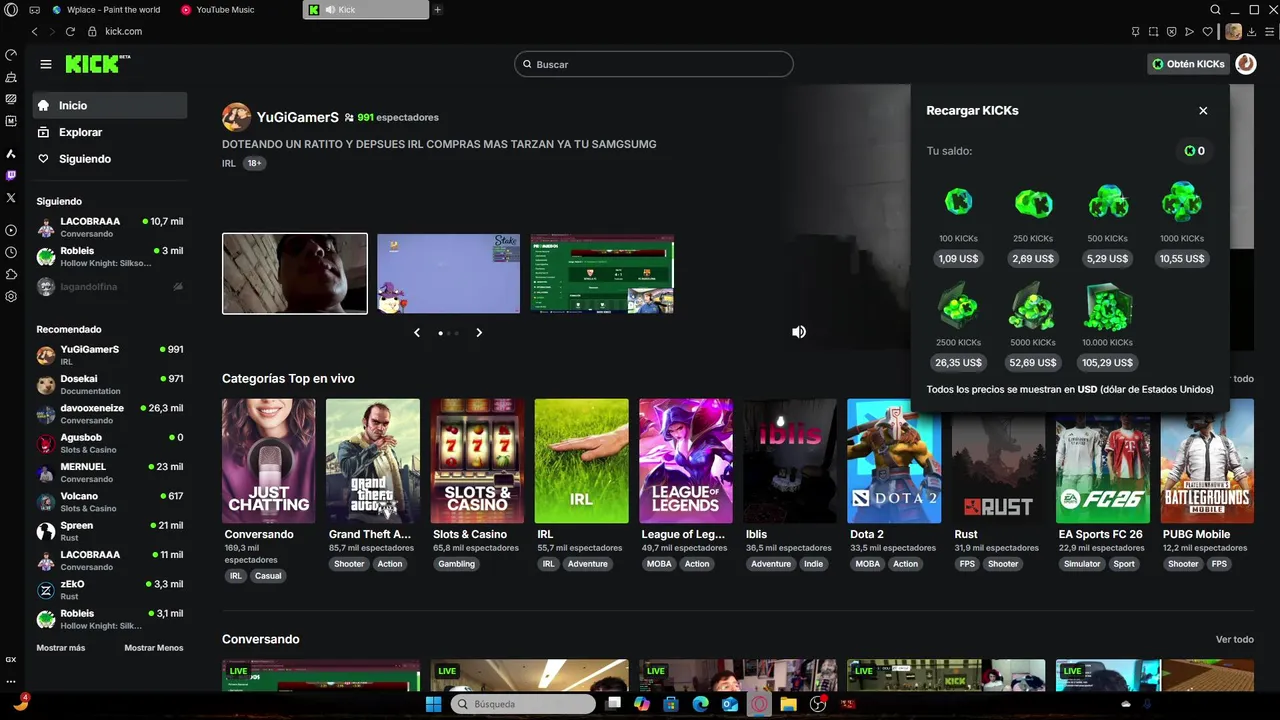Go to the Inicio section
Image resolution: width=1280 pixels, height=720 pixels.
110,105
